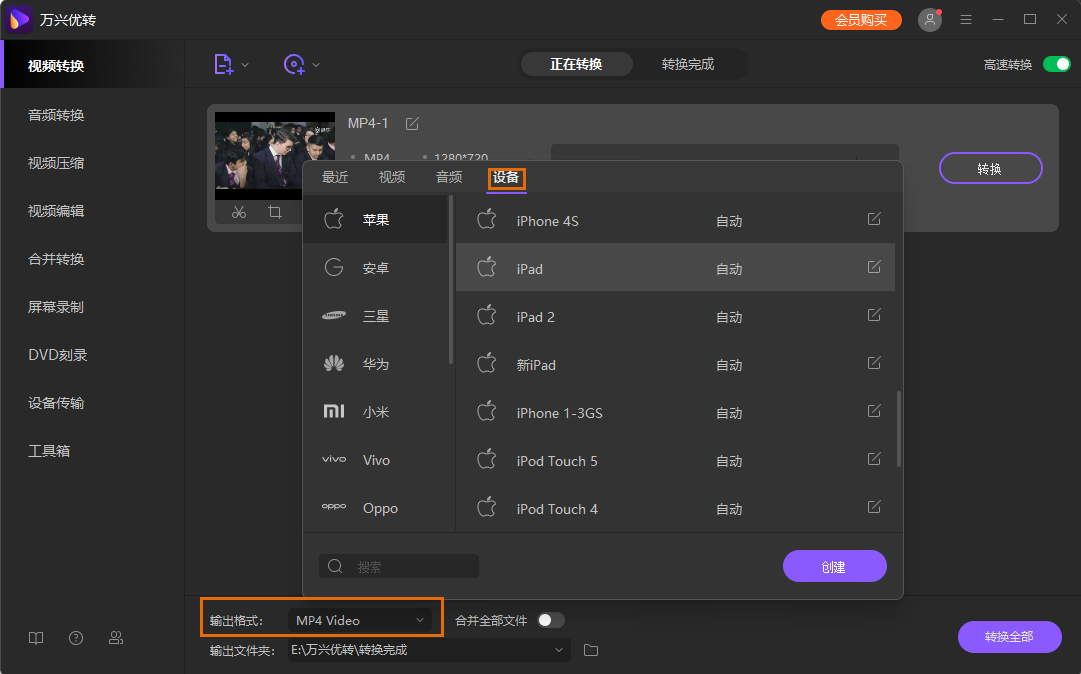The image size is (1081, 674).
Task: Click the load DVD disc icon
Action: point(294,65)
